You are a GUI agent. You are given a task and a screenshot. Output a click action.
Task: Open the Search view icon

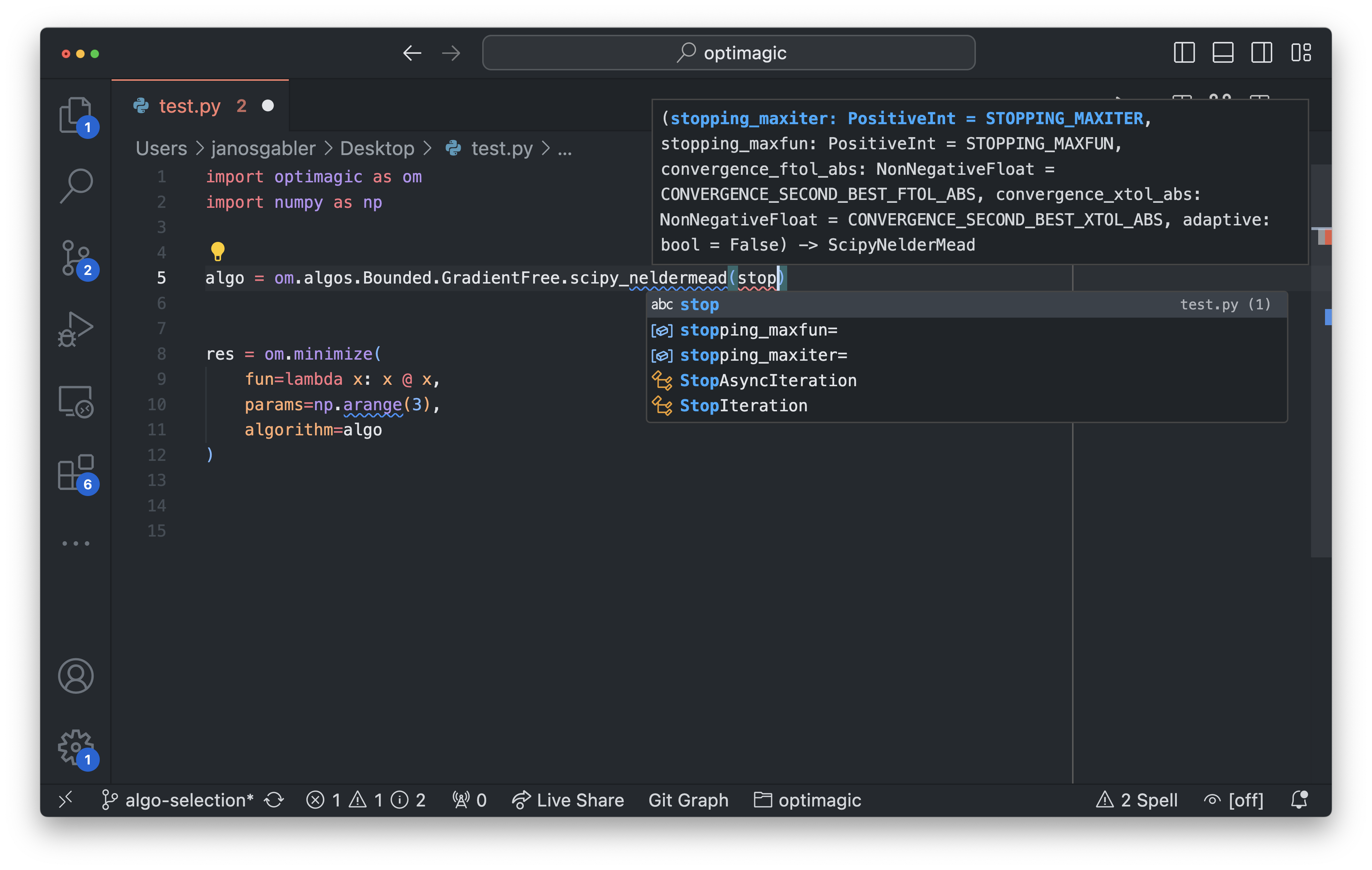(76, 185)
